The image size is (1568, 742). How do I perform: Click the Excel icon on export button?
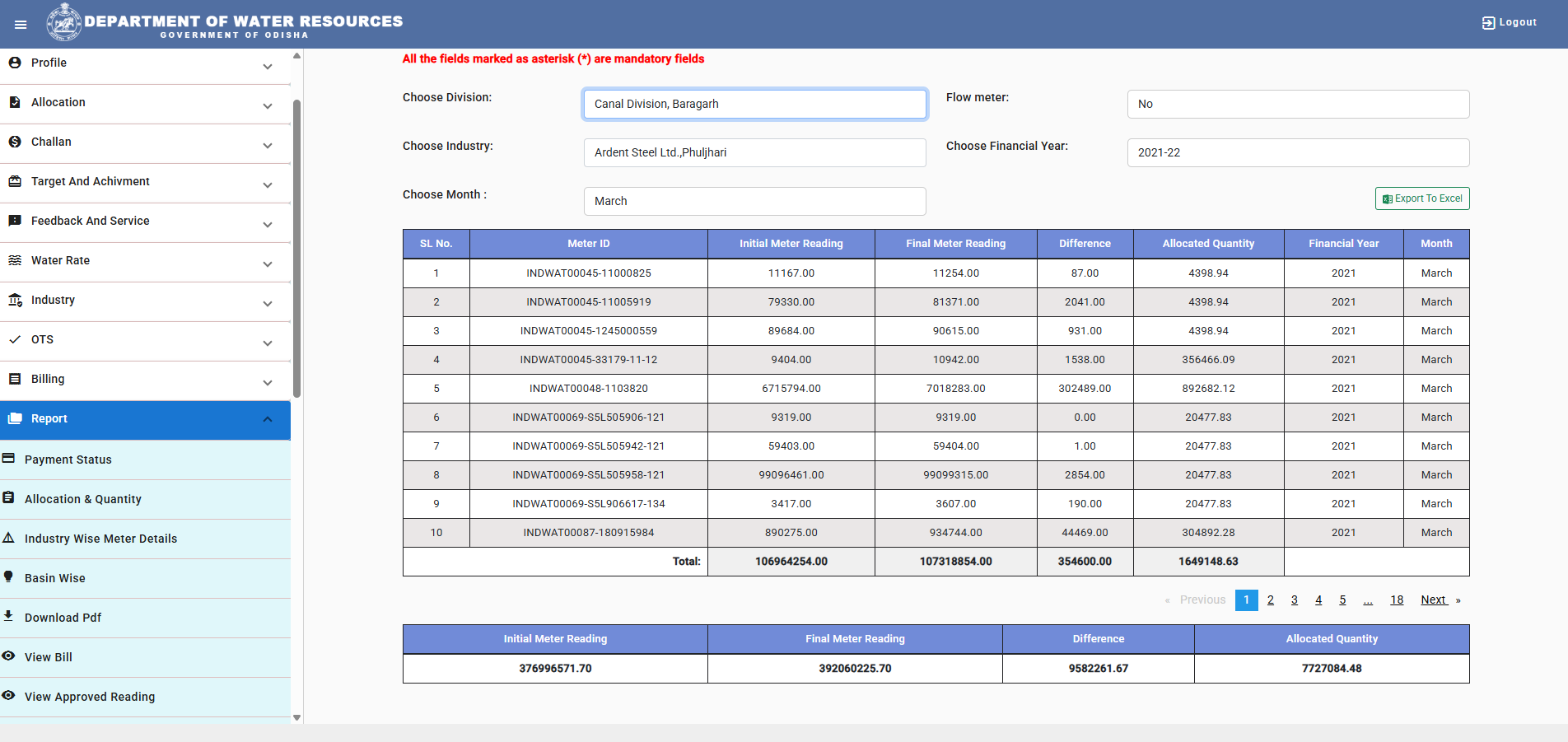click(1388, 199)
